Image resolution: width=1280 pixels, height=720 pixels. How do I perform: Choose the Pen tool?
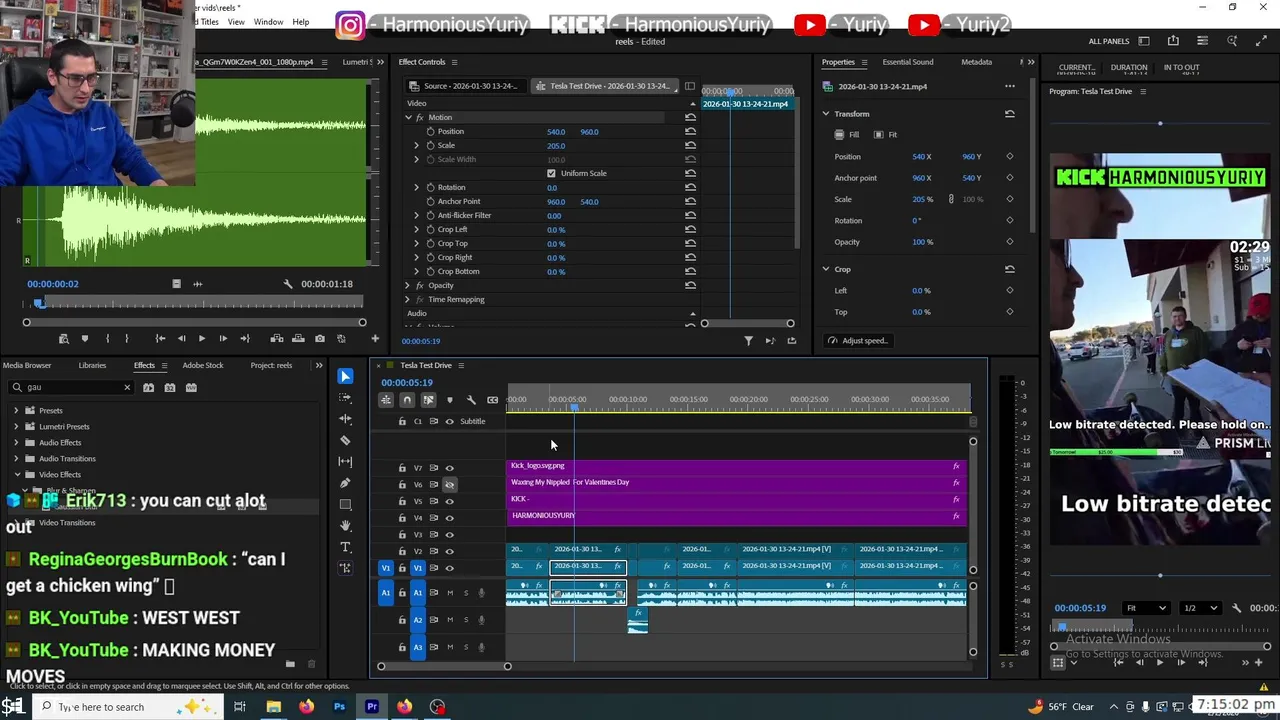point(345,483)
